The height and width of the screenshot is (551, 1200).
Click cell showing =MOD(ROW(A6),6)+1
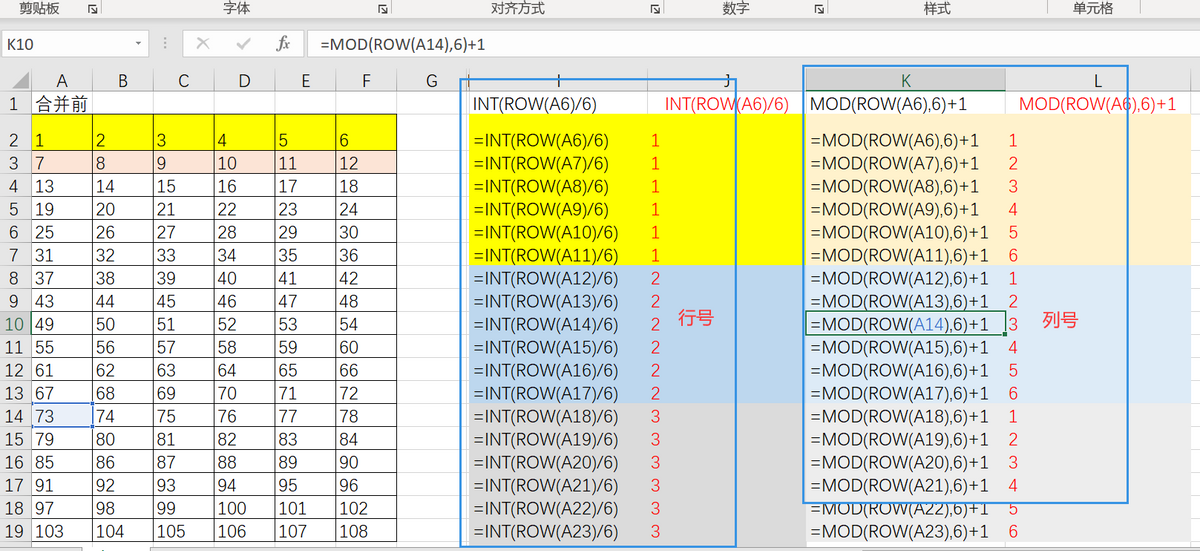point(906,141)
